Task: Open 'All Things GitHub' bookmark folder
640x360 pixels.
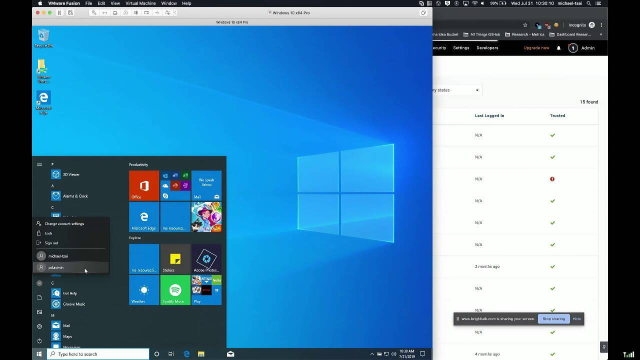Action: (482, 35)
